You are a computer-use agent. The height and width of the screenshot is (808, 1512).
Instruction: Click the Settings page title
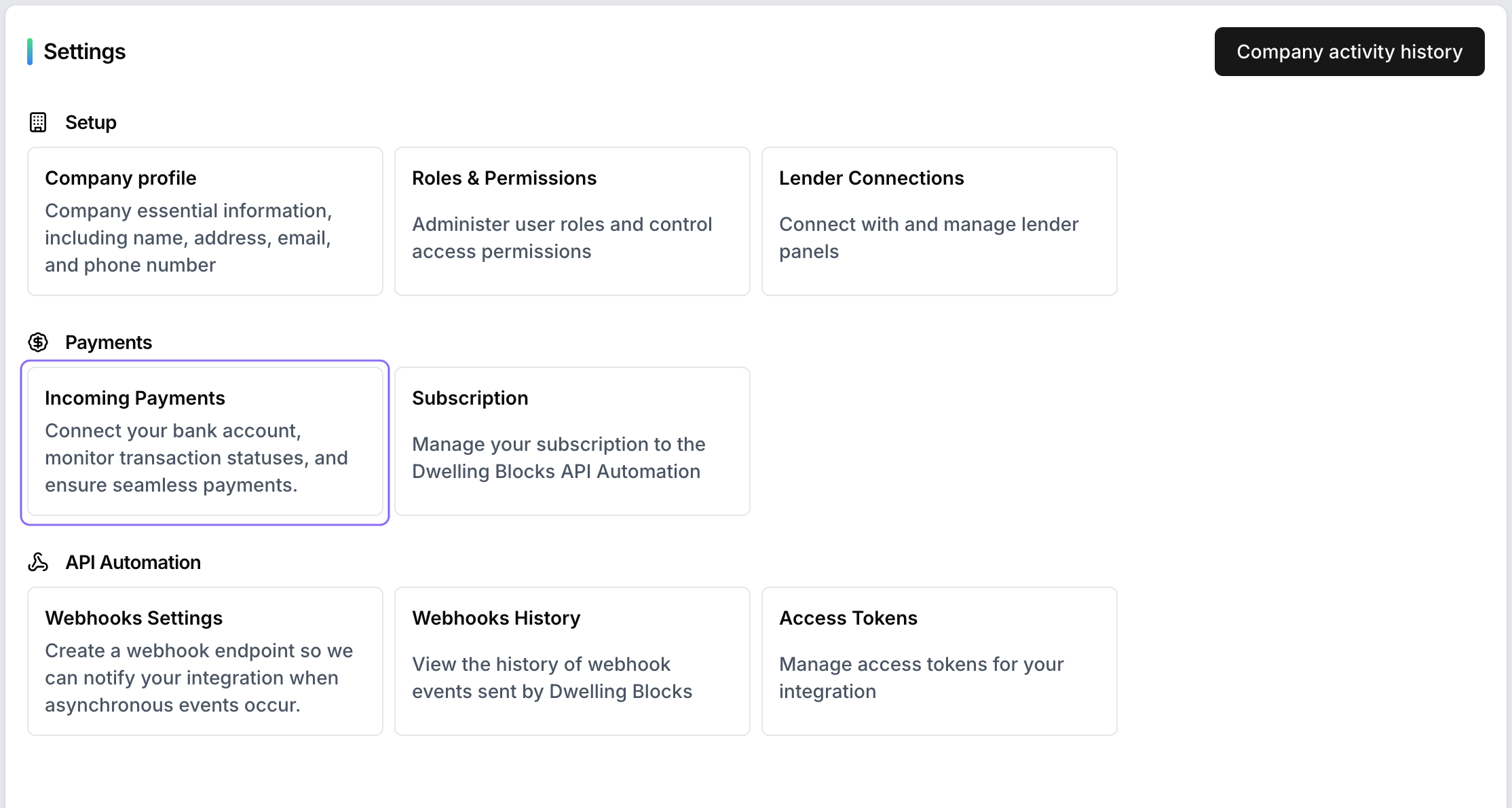(85, 52)
